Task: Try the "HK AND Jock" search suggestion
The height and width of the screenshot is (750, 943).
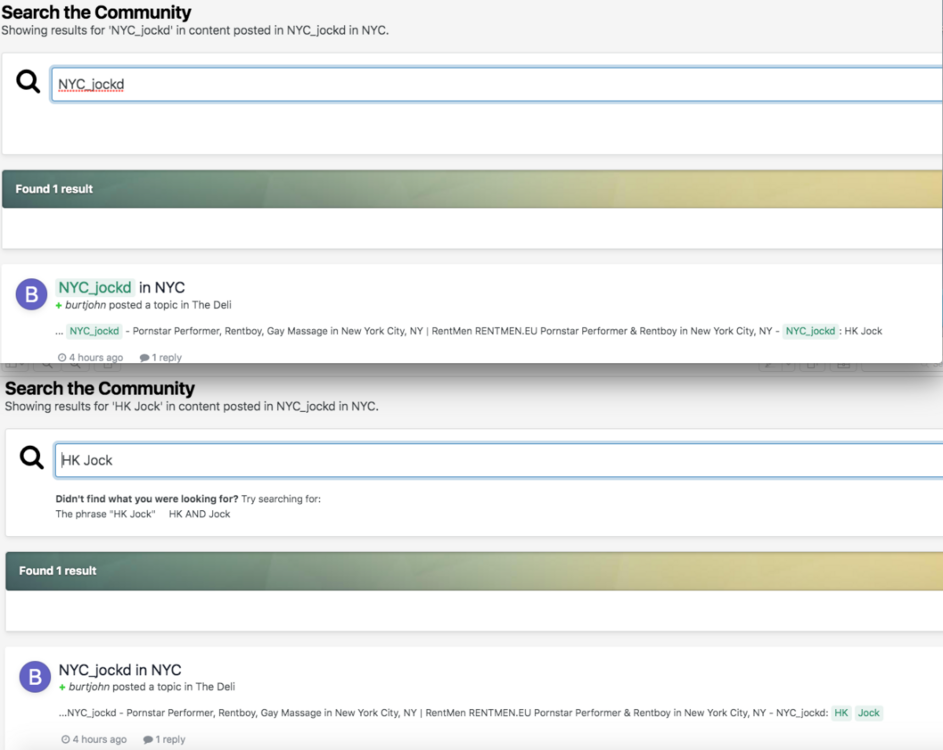Action: 199,514
